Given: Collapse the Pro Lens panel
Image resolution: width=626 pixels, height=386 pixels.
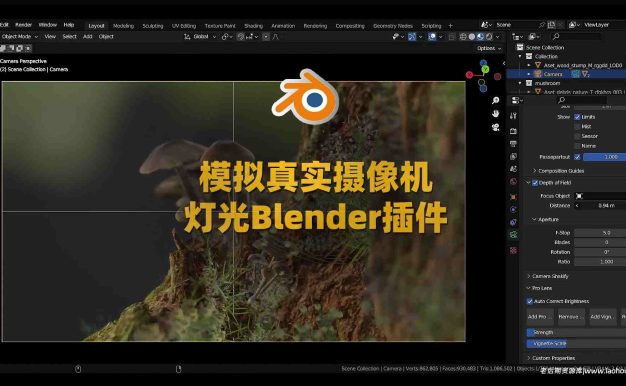Looking at the screenshot, I should 539,288.
